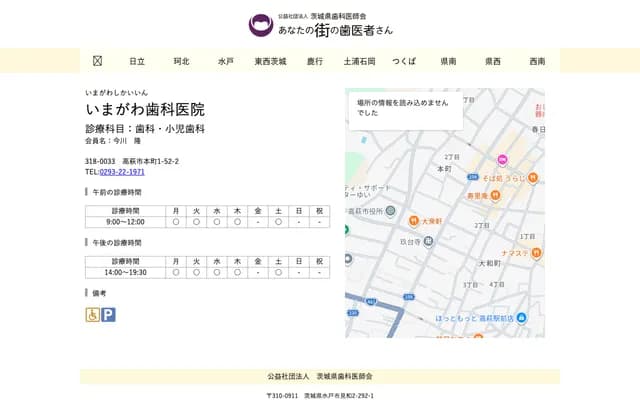Click the ナマステ restaurant pin on map
The width and height of the screenshot is (640, 400).
[536, 253]
